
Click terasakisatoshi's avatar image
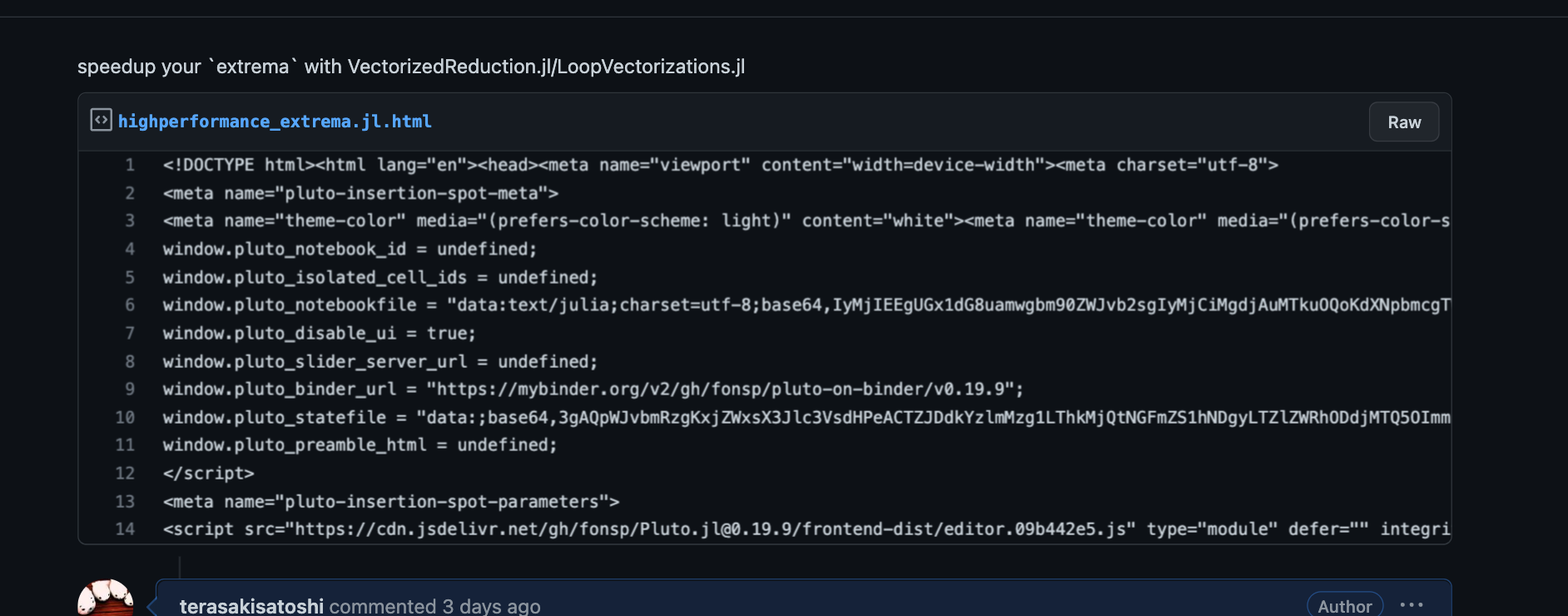click(106, 599)
